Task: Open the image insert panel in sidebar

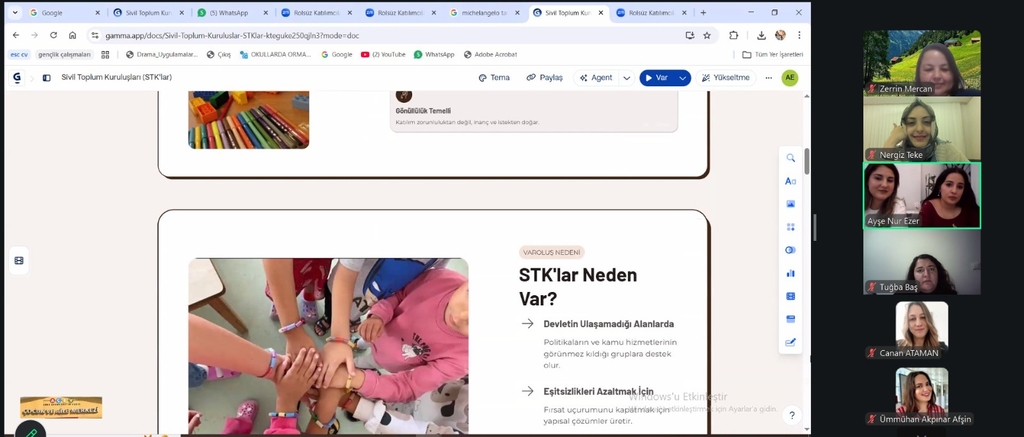Action: tap(790, 204)
